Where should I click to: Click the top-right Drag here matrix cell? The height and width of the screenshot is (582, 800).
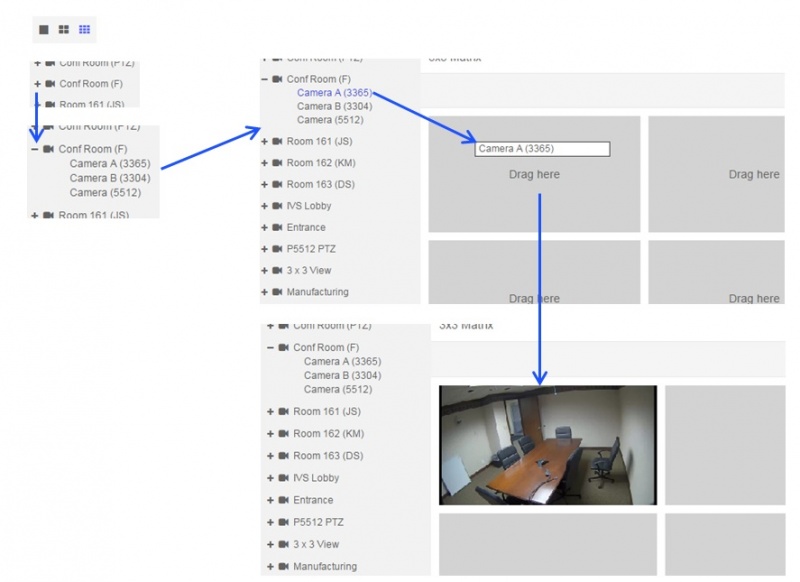(x=716, y=174)
